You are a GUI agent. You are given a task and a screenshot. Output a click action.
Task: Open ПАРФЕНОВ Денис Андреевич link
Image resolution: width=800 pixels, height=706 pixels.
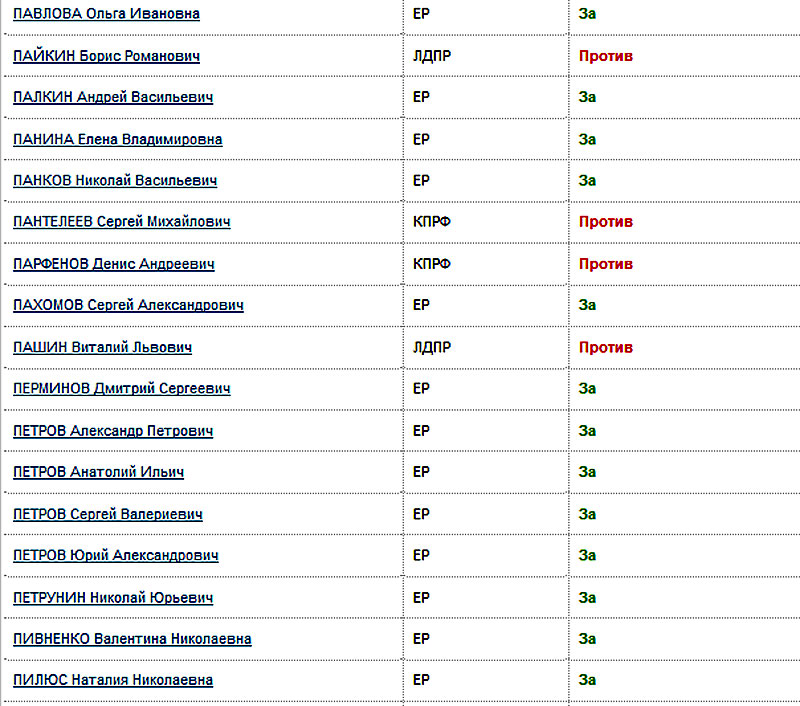coord(114,264)
